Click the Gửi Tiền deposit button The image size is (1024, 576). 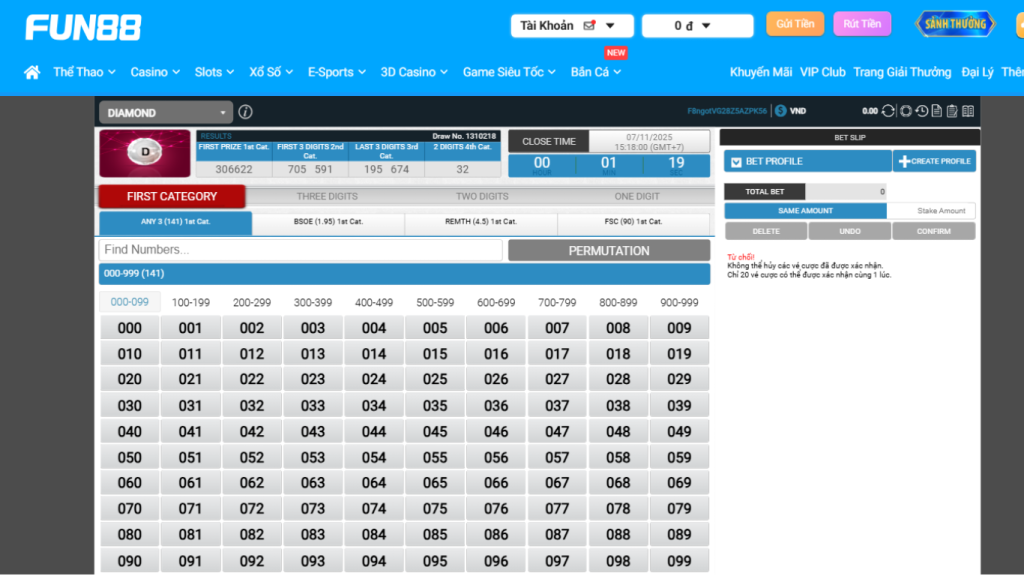coord(795,24)
